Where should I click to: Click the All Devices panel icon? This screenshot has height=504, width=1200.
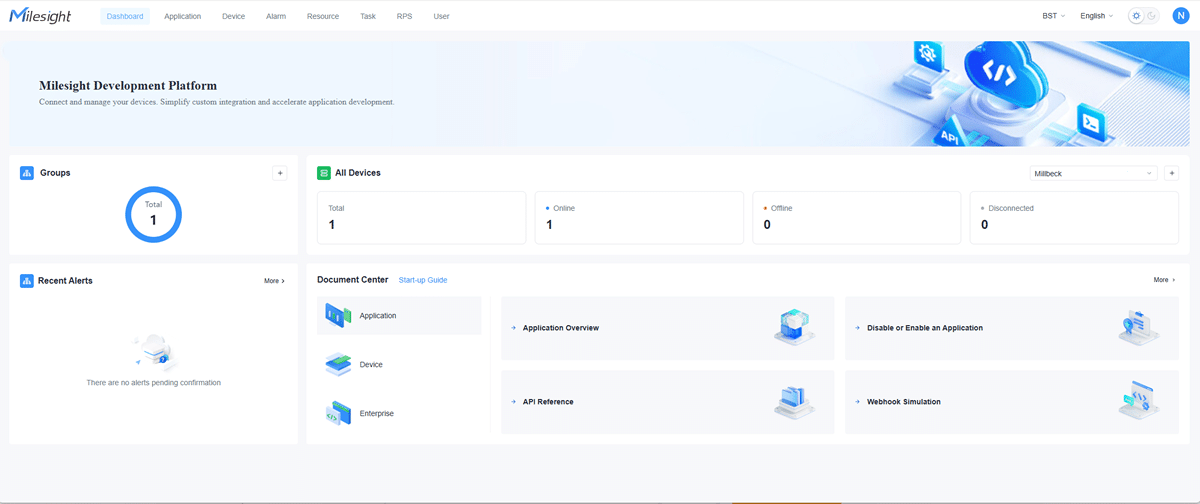coord(324,173)
